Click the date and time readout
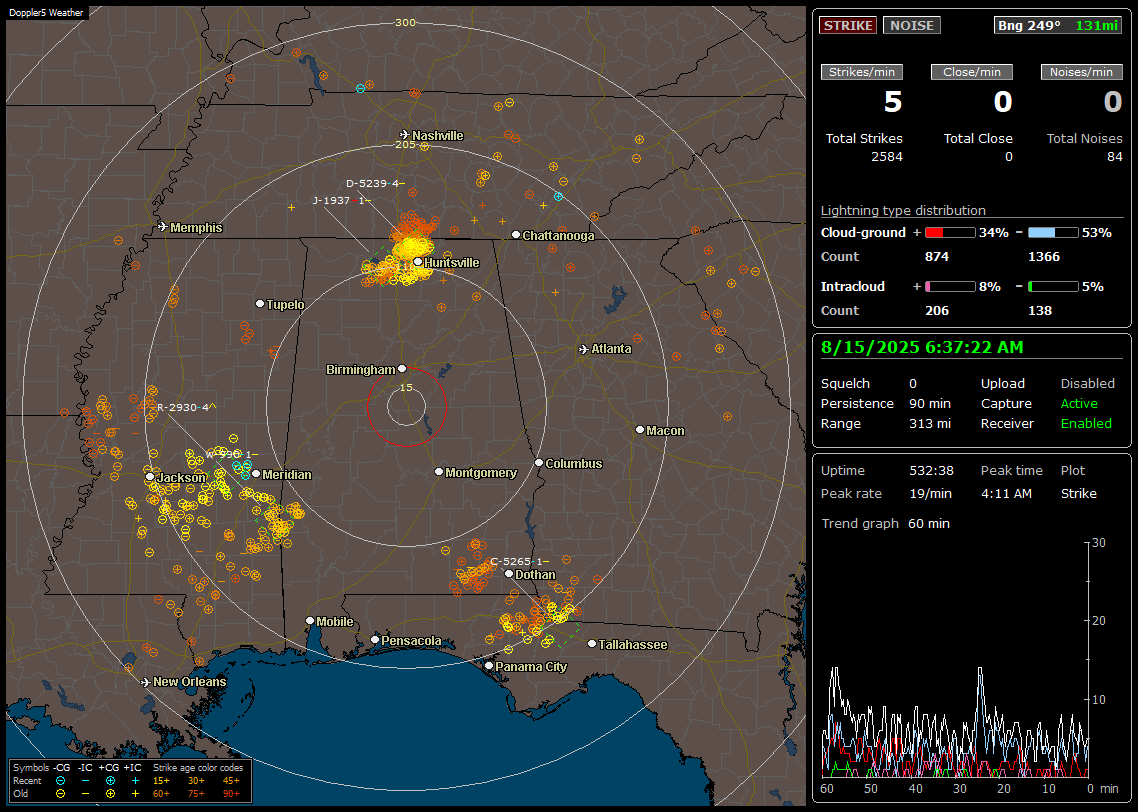The height and width of the screenshot is (812, 1138). [922, 348]
